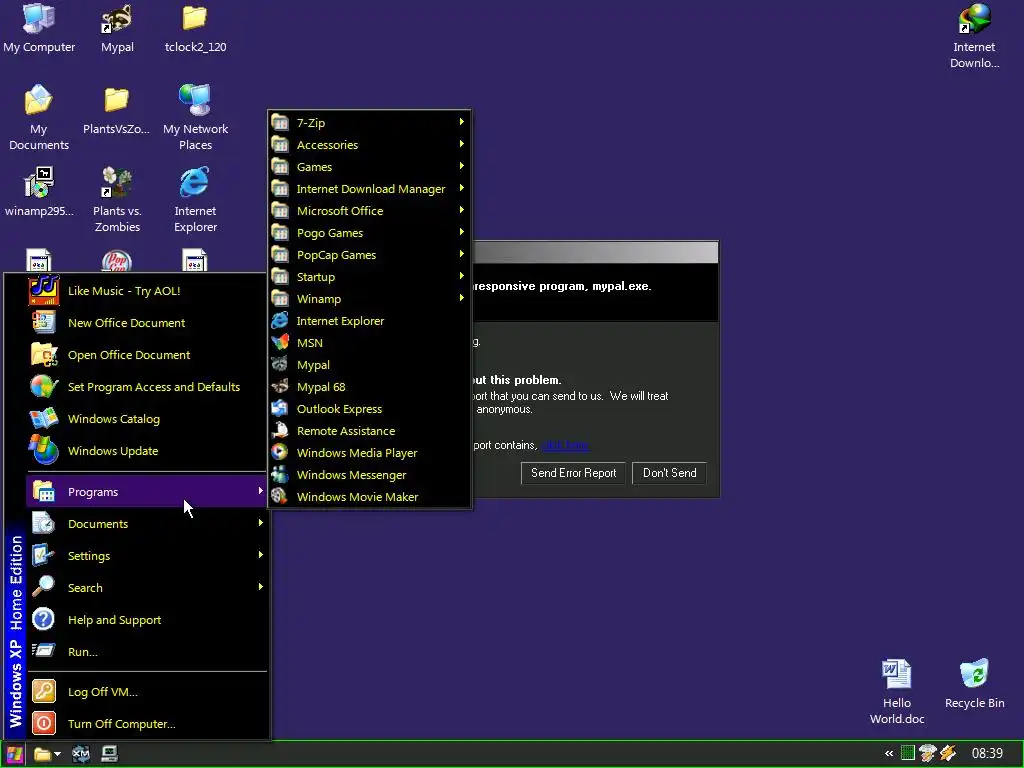Click the green square tray icon
Viewport: 1024px width, 768px height.
(x=907, y=753)
